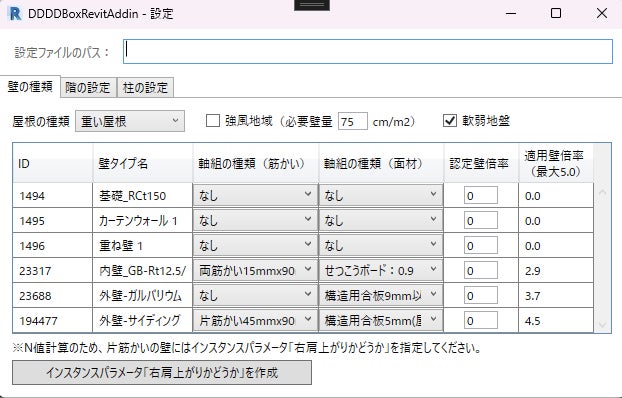Focus the 設定ファイルのパス input field
The height and width of the screenshot is (398, 622).
tap(368, 51)
